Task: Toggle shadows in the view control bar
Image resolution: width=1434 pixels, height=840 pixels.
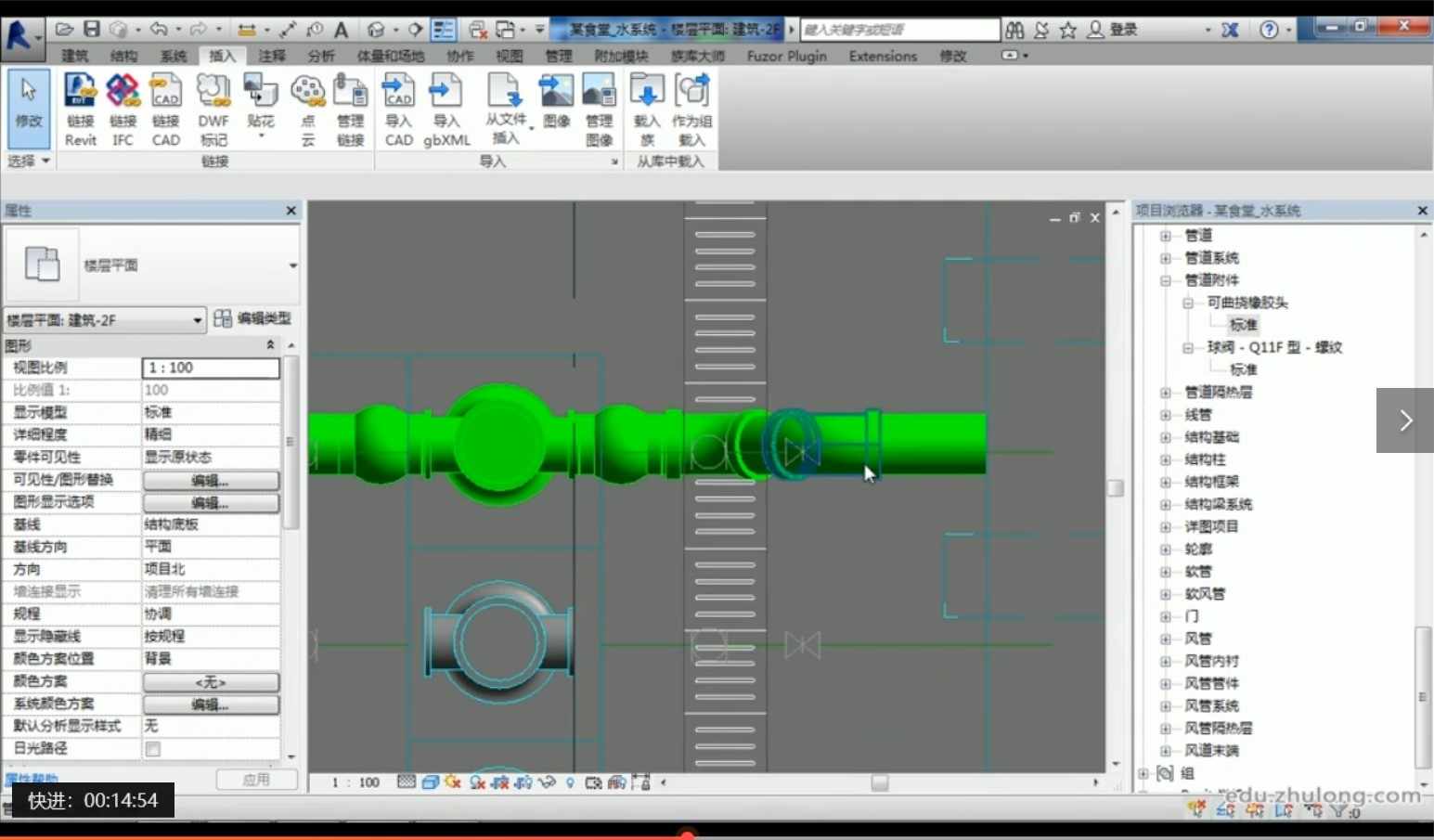Action: point(475,782)
